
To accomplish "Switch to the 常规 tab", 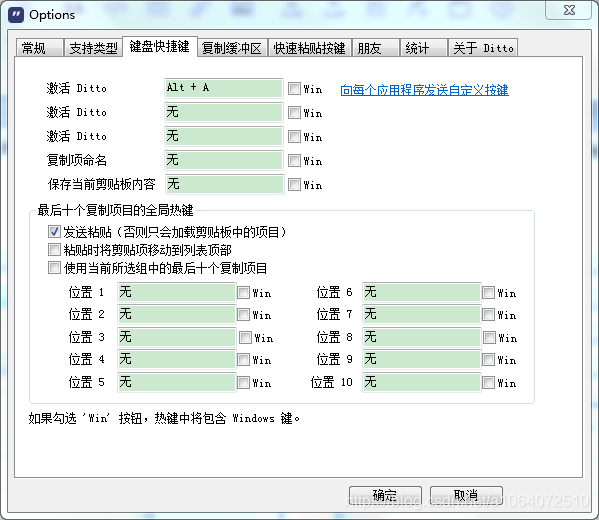I will [39, 48].
